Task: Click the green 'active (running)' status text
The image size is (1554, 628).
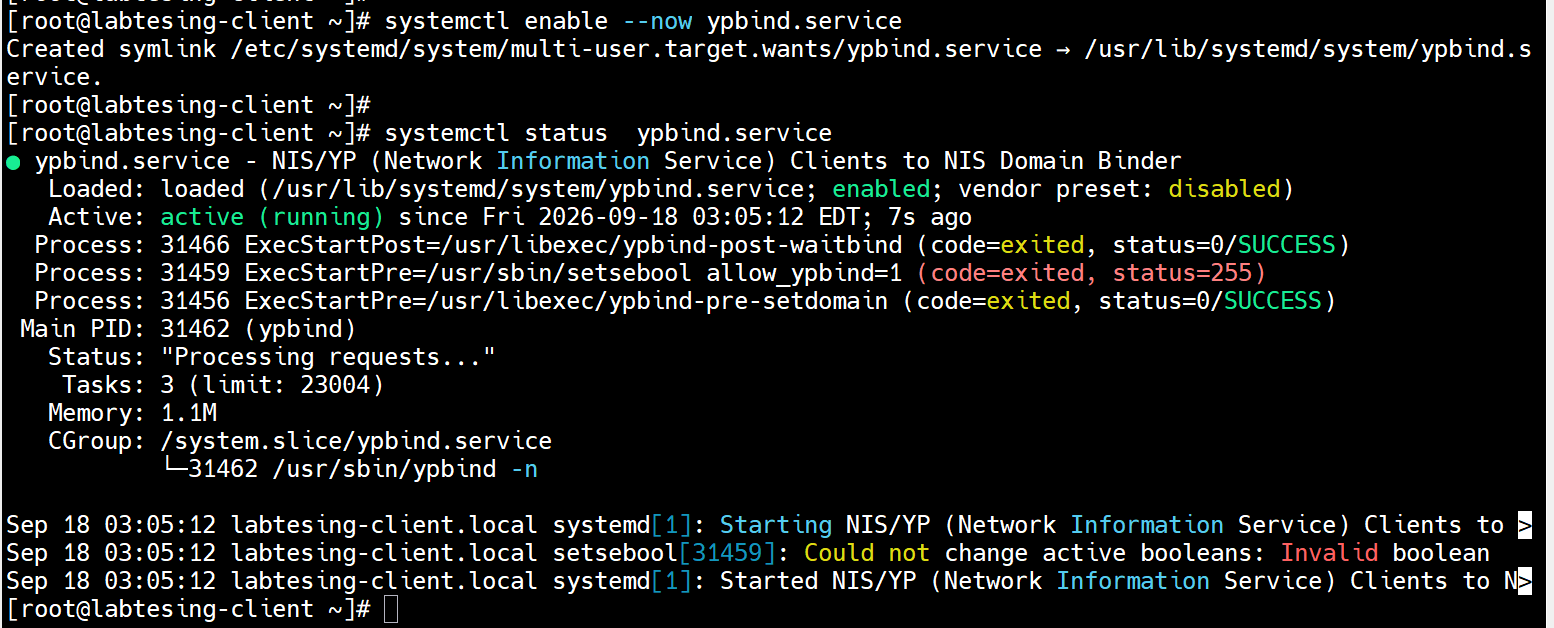Action: pyautogui.click(x=272, y=217)
